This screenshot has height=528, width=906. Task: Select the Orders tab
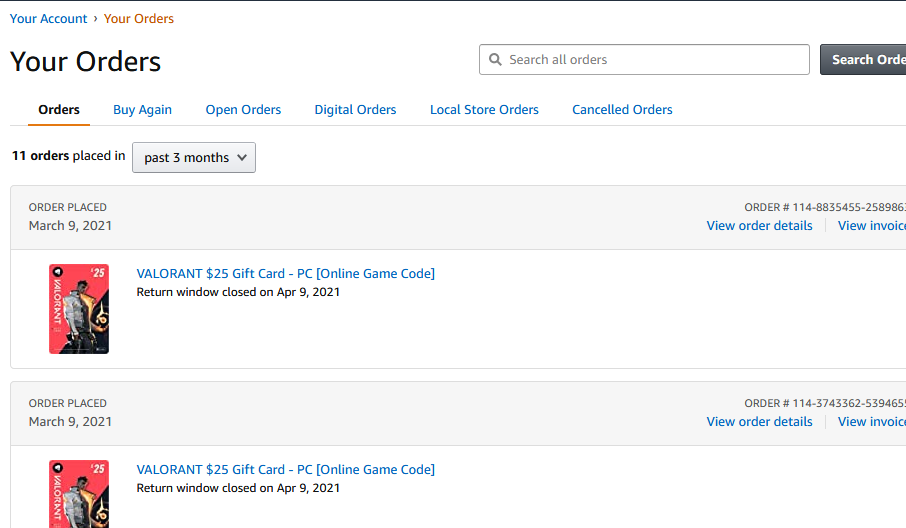click(59, 110)
